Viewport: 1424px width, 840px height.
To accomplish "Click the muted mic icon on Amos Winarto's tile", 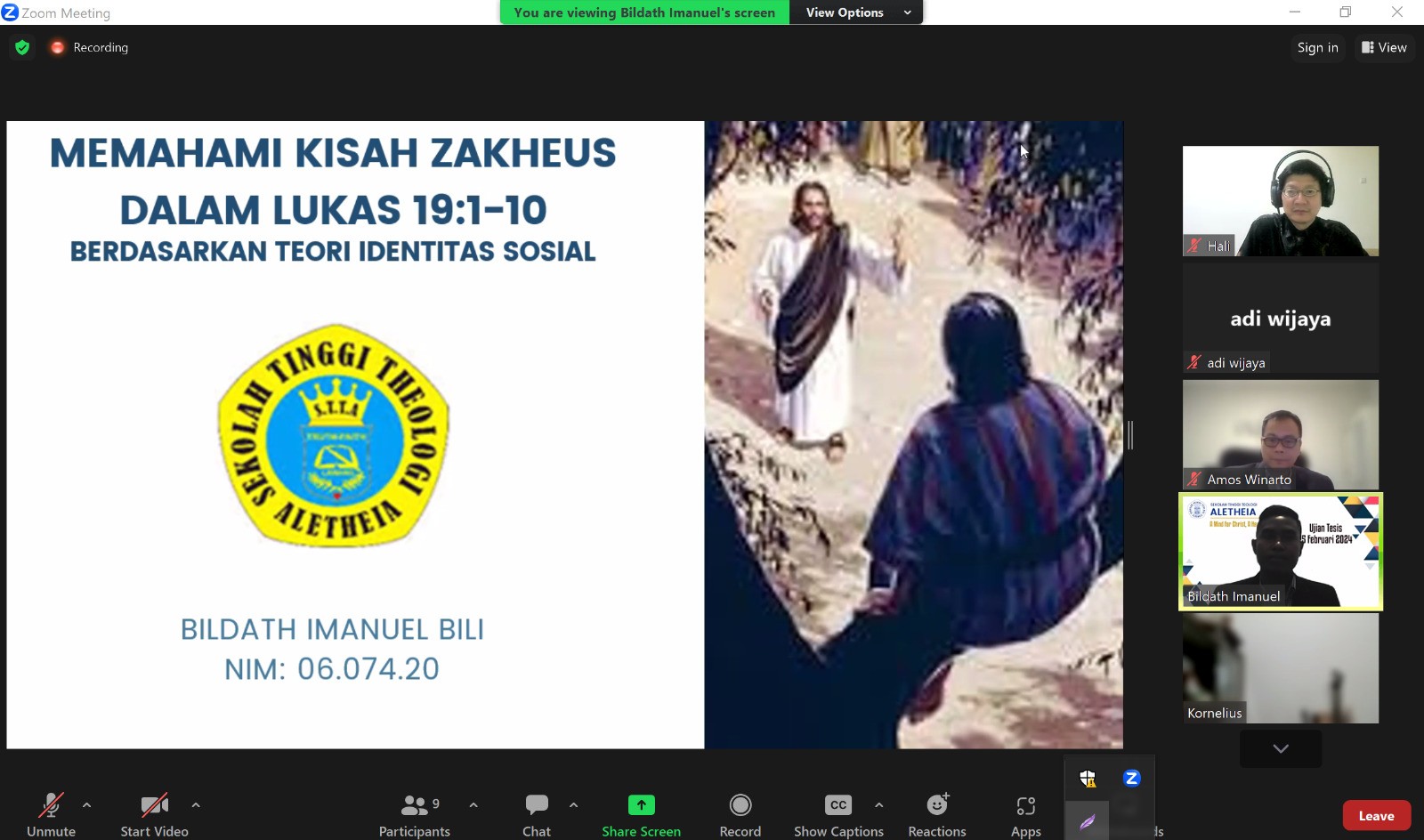I will [x=1194, y=479].
